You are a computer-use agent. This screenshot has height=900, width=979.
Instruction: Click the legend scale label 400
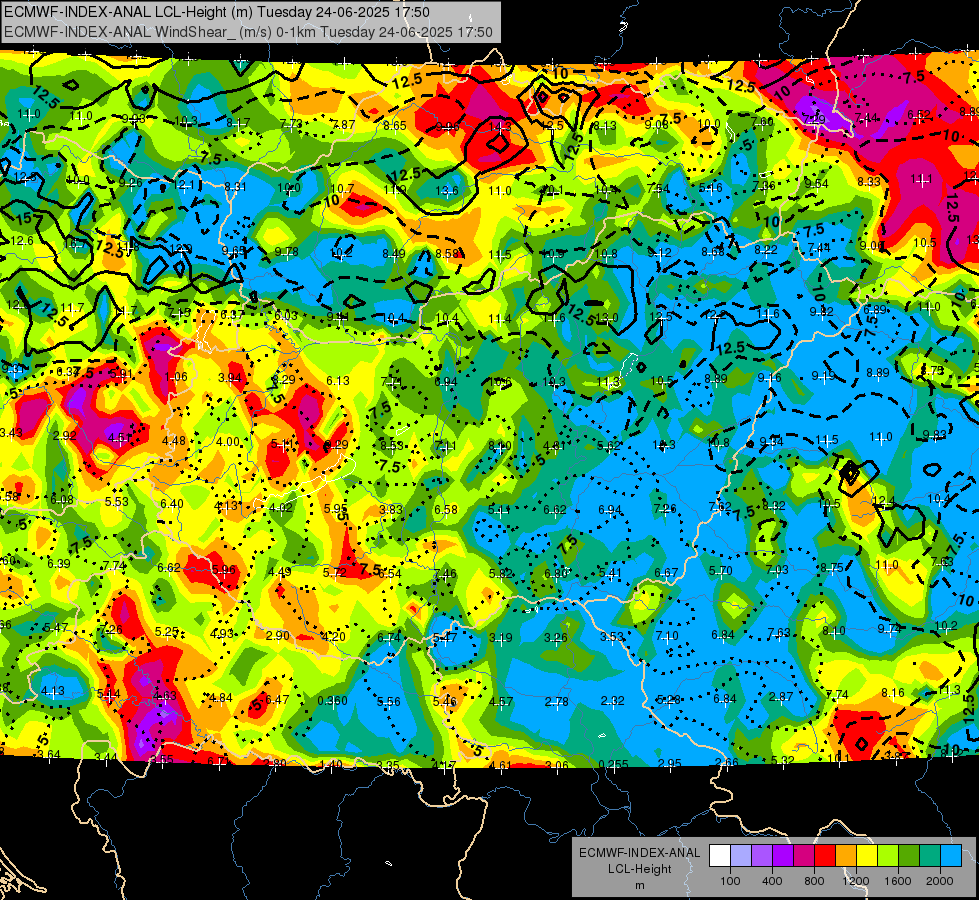pyautogui.click(x=772, y=881)
